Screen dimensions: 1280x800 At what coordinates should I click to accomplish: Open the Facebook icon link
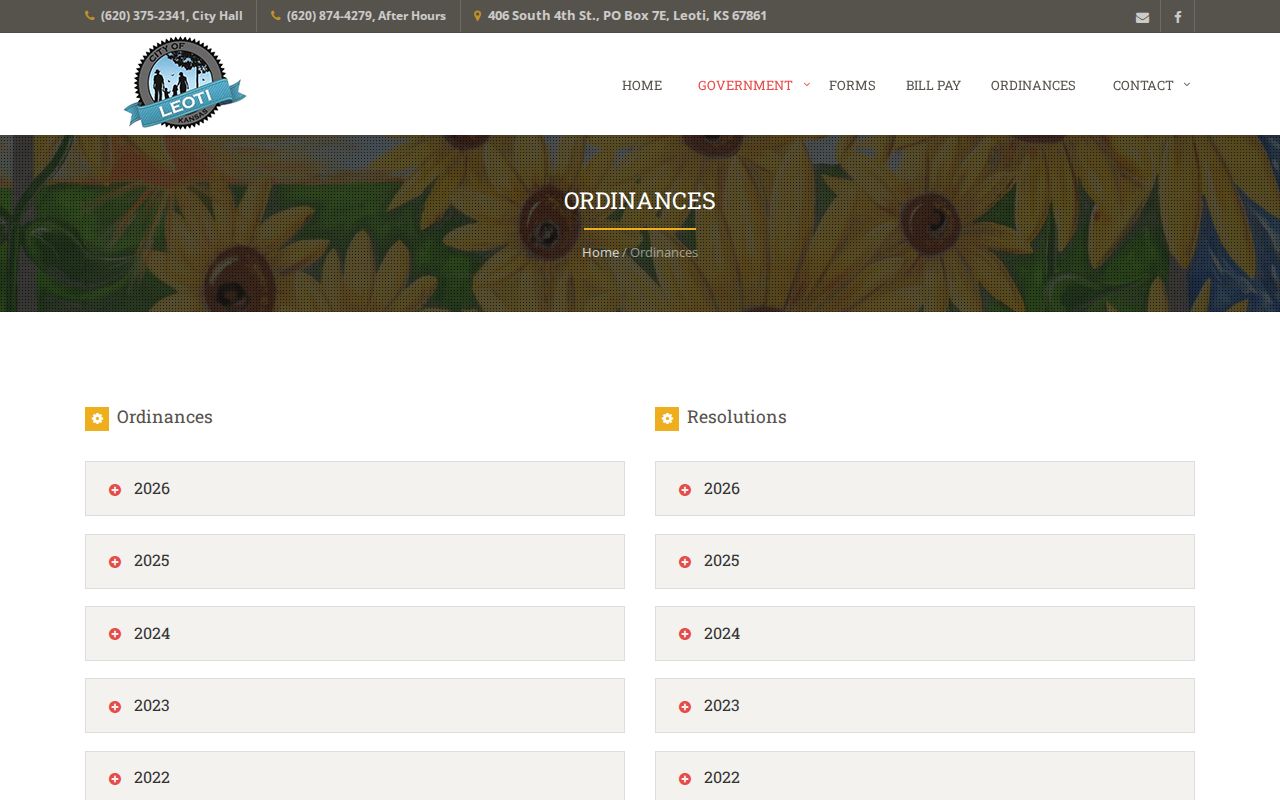coord(1177,17)
